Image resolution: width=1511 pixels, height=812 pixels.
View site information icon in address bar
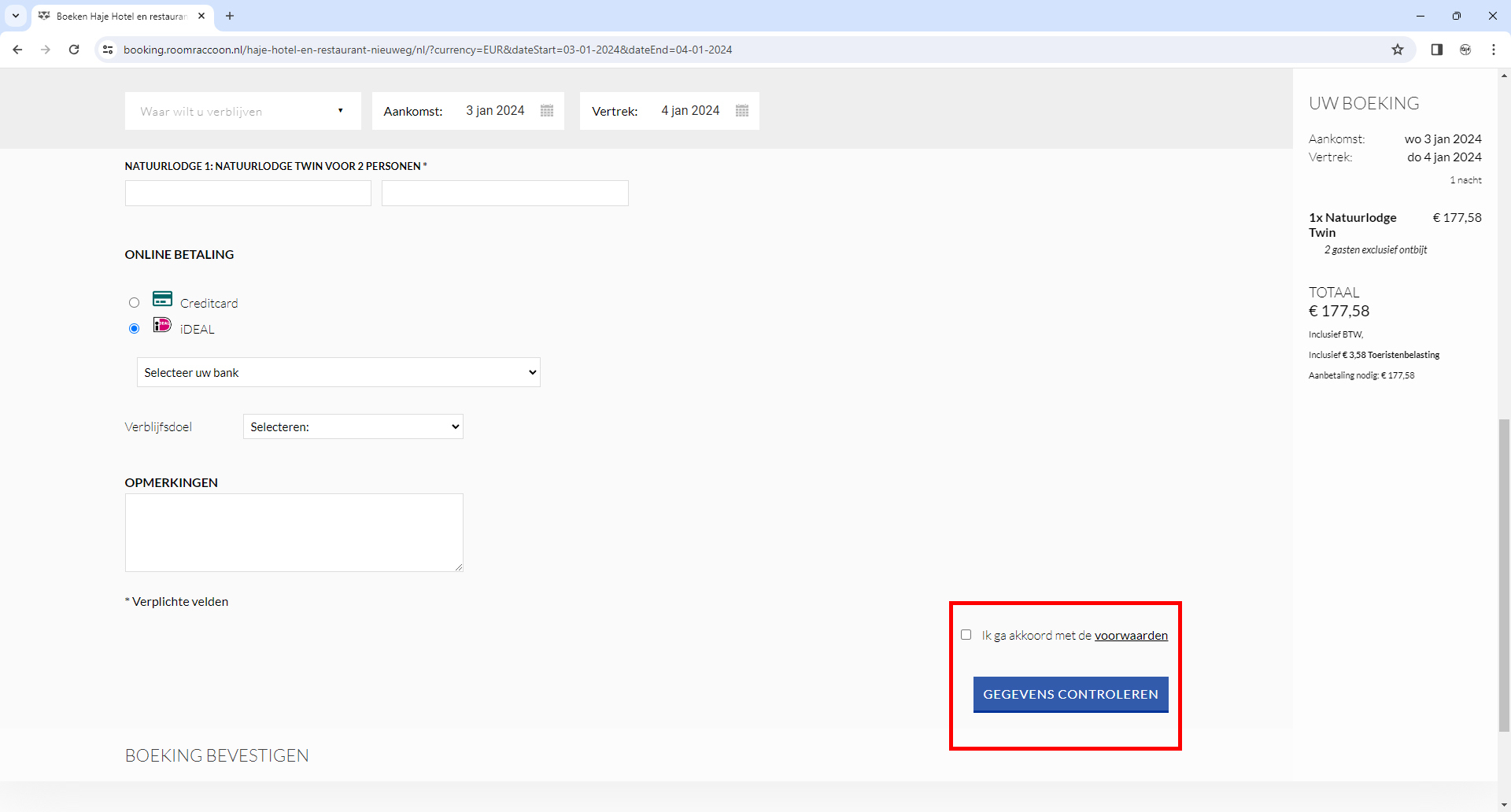pyautogui.click(x=108, y=50)
